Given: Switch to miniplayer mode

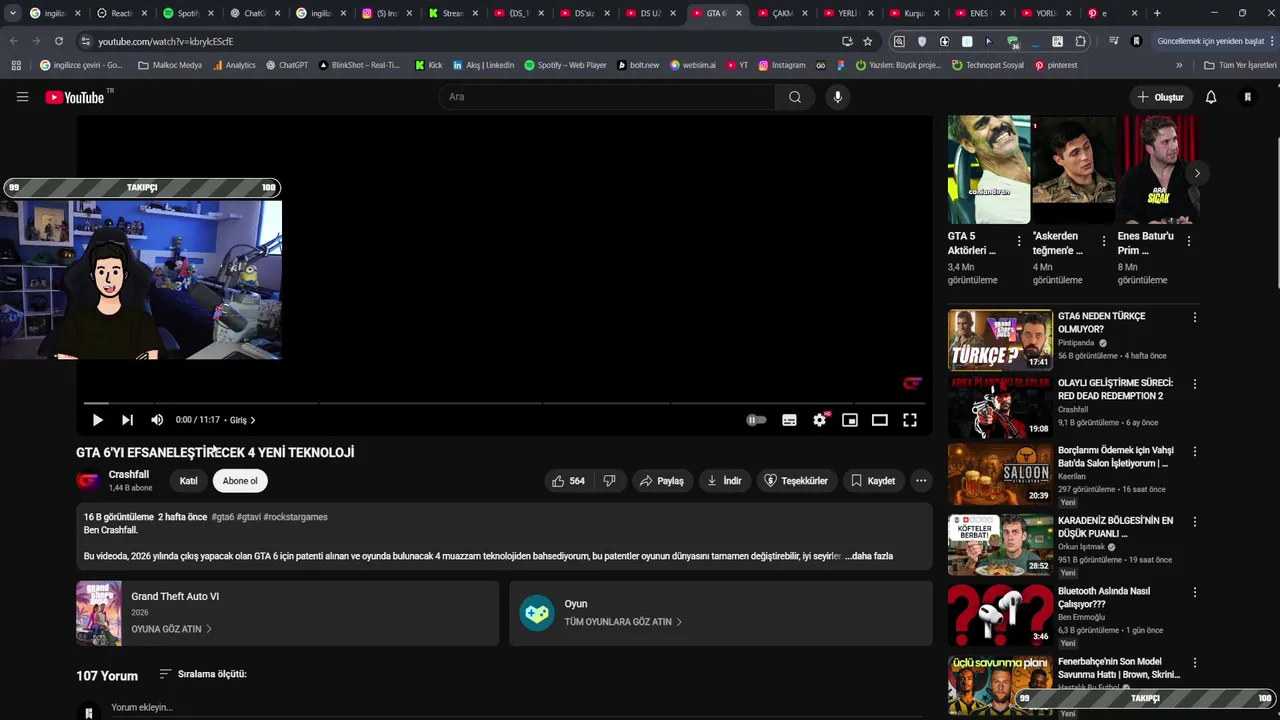Looking at the screenshot, I should 850,420.
